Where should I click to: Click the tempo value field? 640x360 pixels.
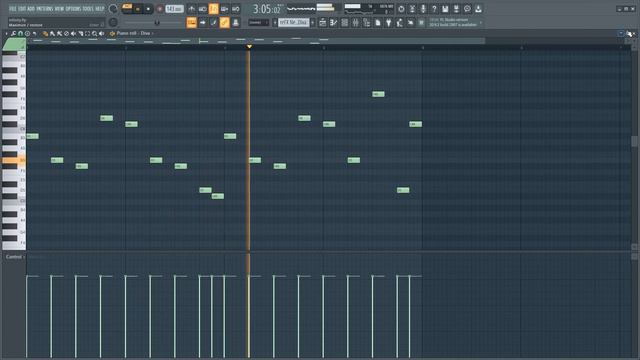174,9
